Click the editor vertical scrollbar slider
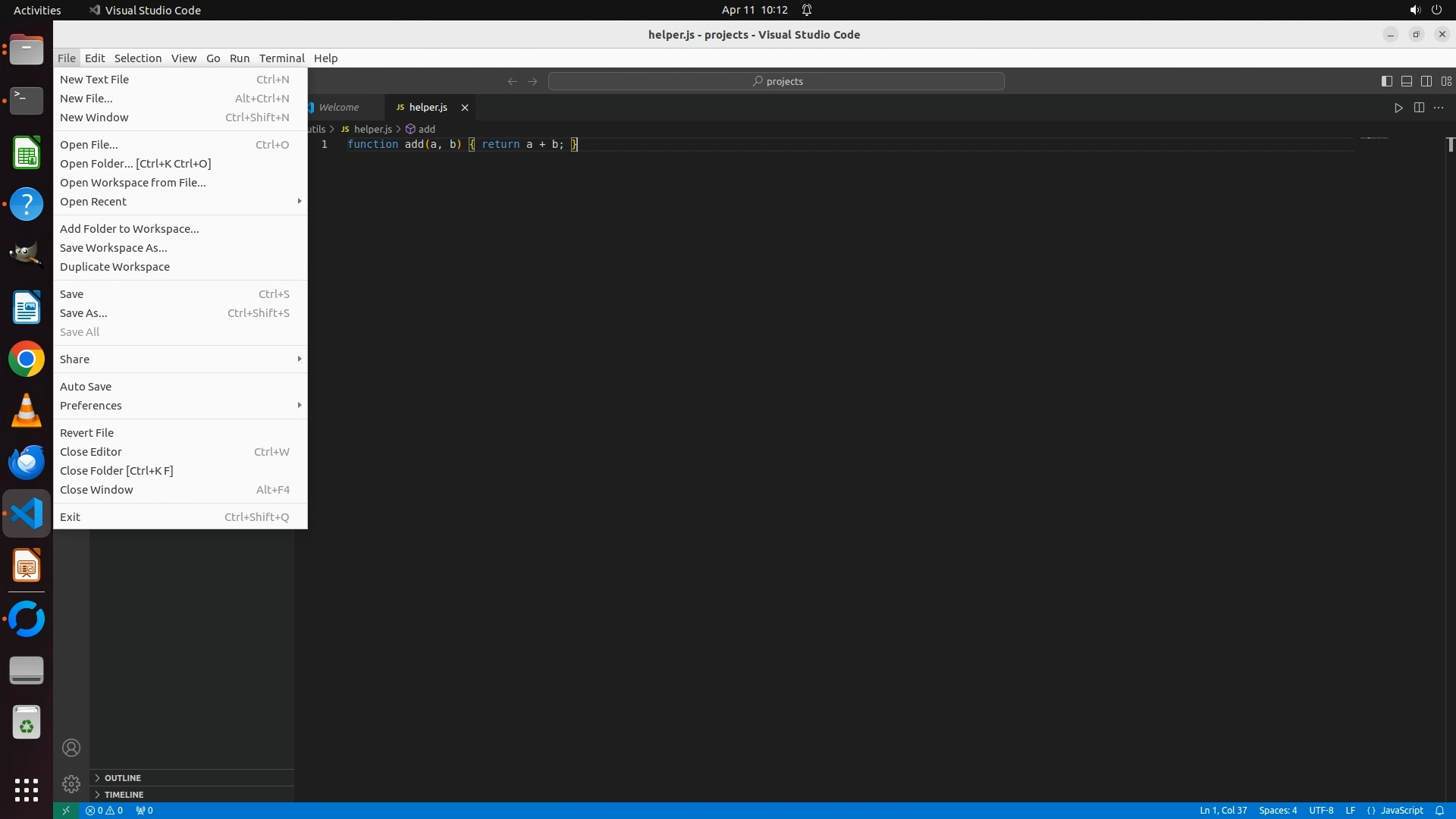Image resolution: width=1456 pixels, height=819 pixels. [1450, 144]
